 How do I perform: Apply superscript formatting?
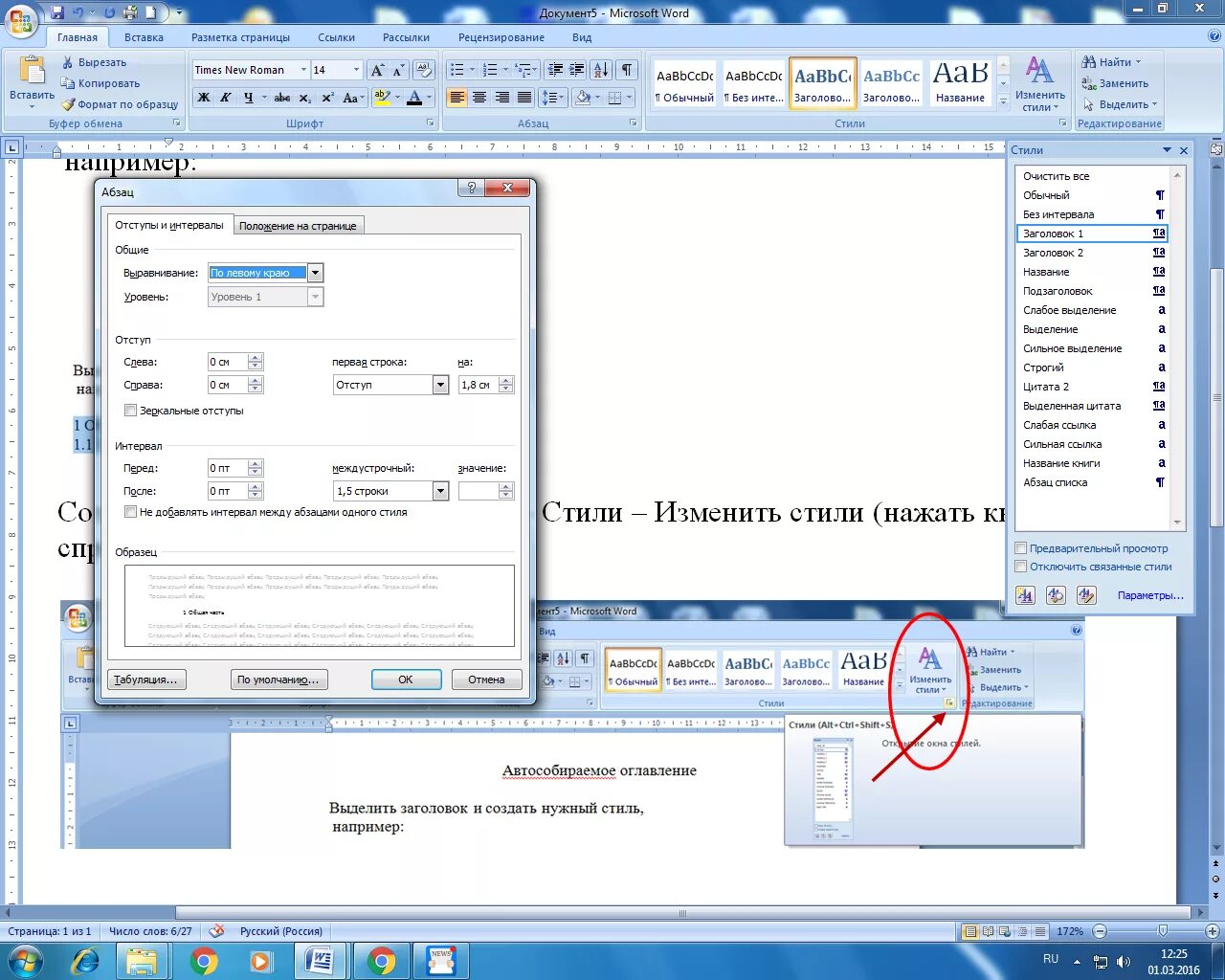[x=327, y=98]
